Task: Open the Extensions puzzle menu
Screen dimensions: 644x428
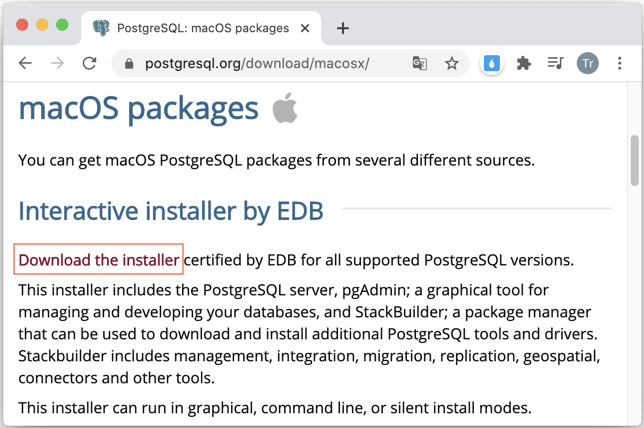Action: point(524,63)
